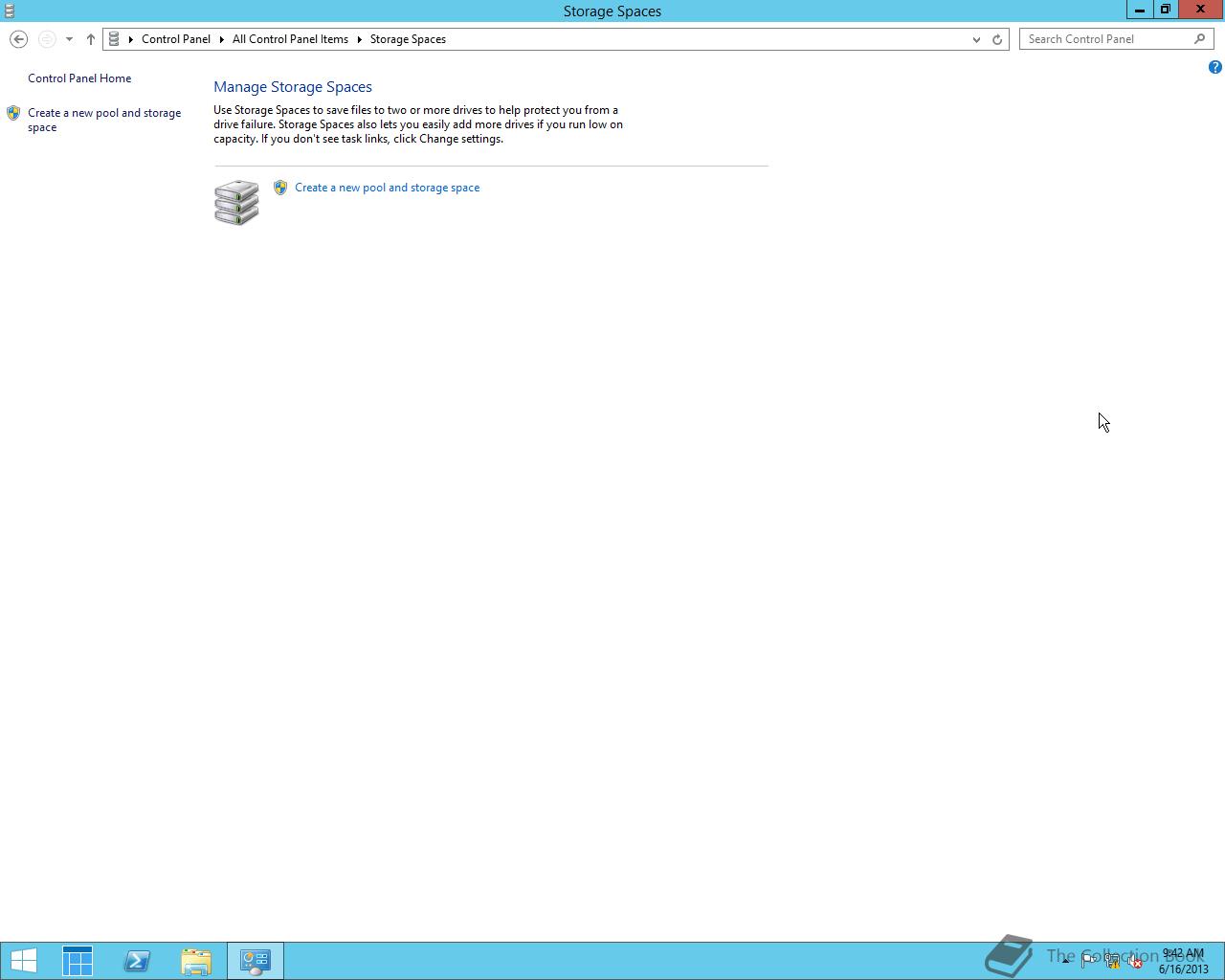The width and height of the screenshot is (1225, 980).
Task: Click sidebar Create a new pool link
Action: pos(104,120)
